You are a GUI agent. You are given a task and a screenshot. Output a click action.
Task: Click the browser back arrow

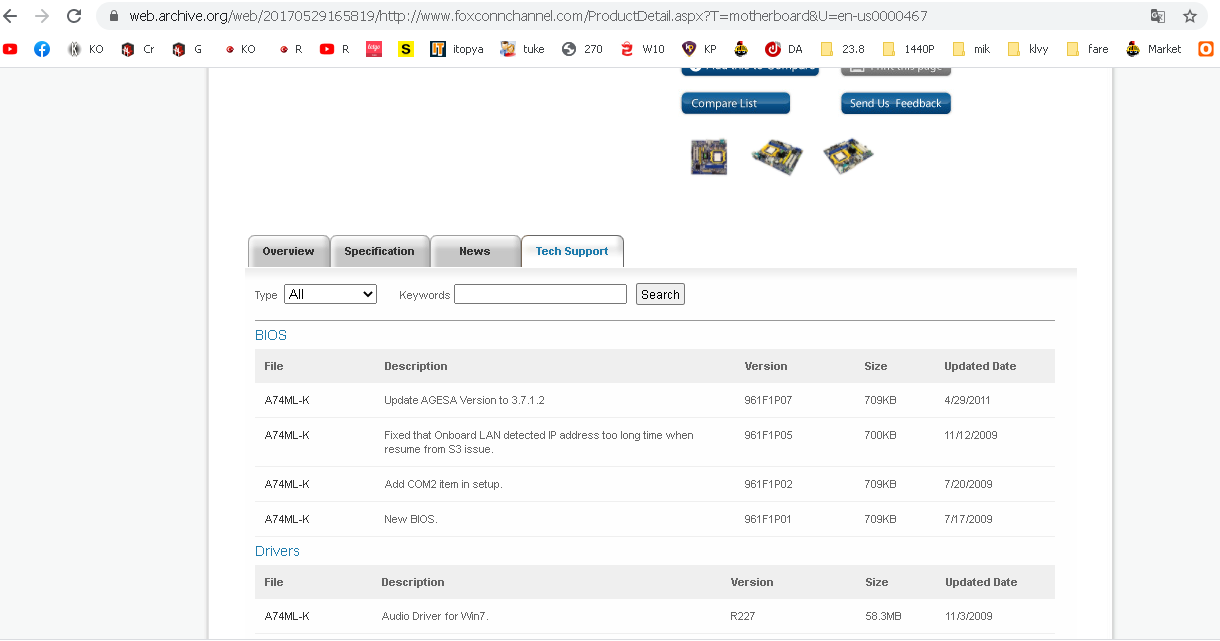pyautogui.click(x=12, y=16)
